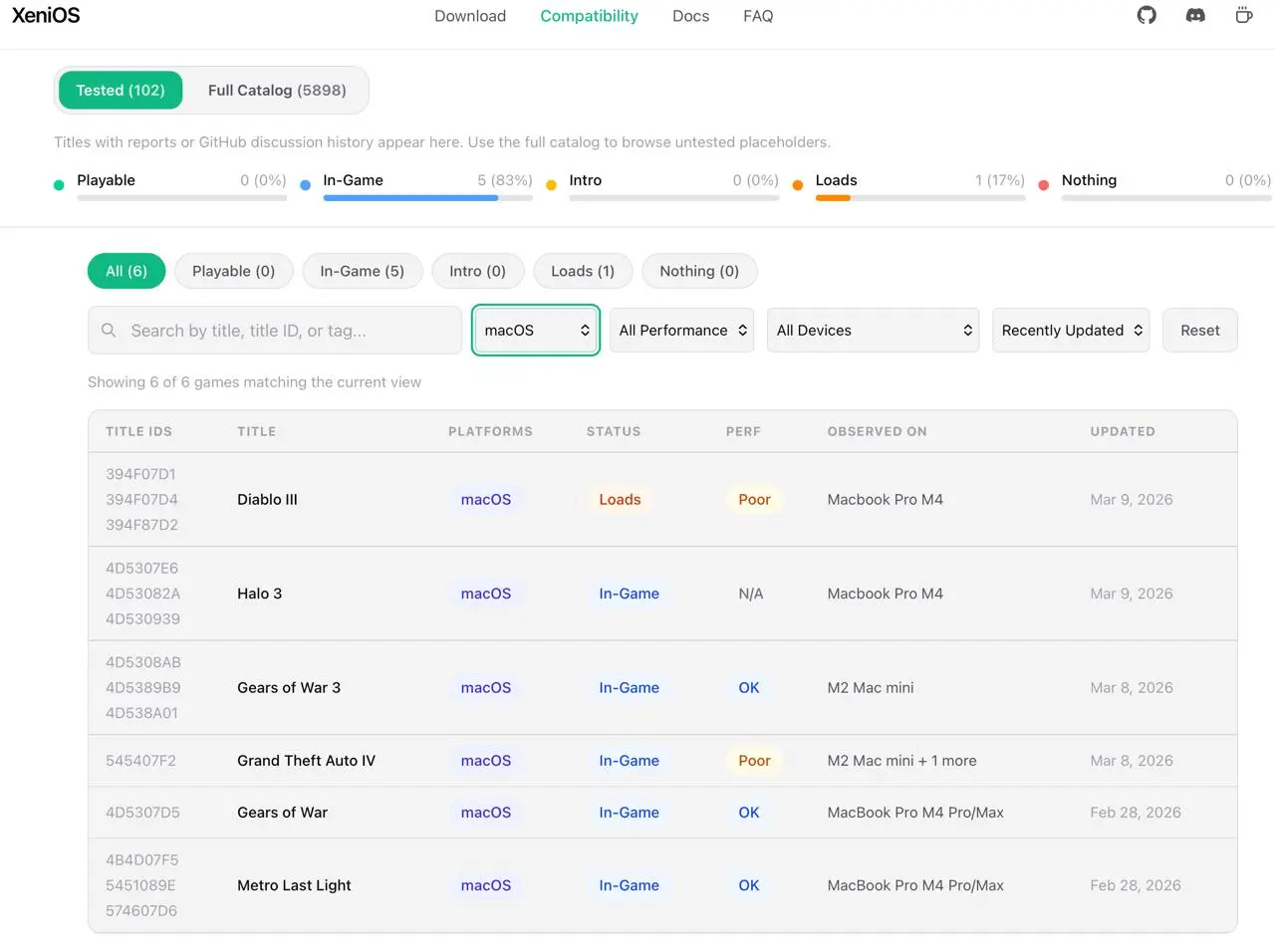Screen dimensions: 1275x952
Task: Click the Nothing progress bar
Action: (1166, 198)
